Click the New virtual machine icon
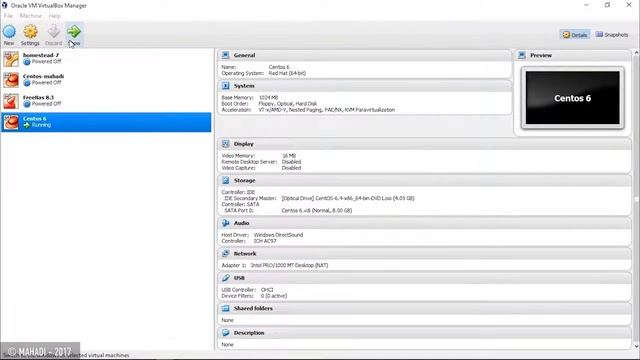 tap(9, 31)
